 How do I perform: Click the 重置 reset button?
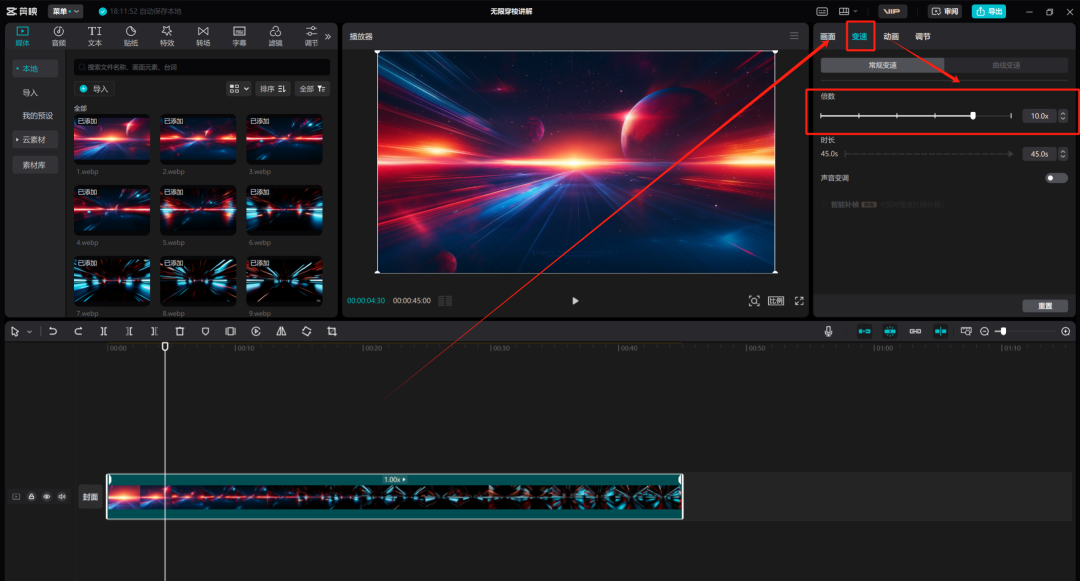1045,306
